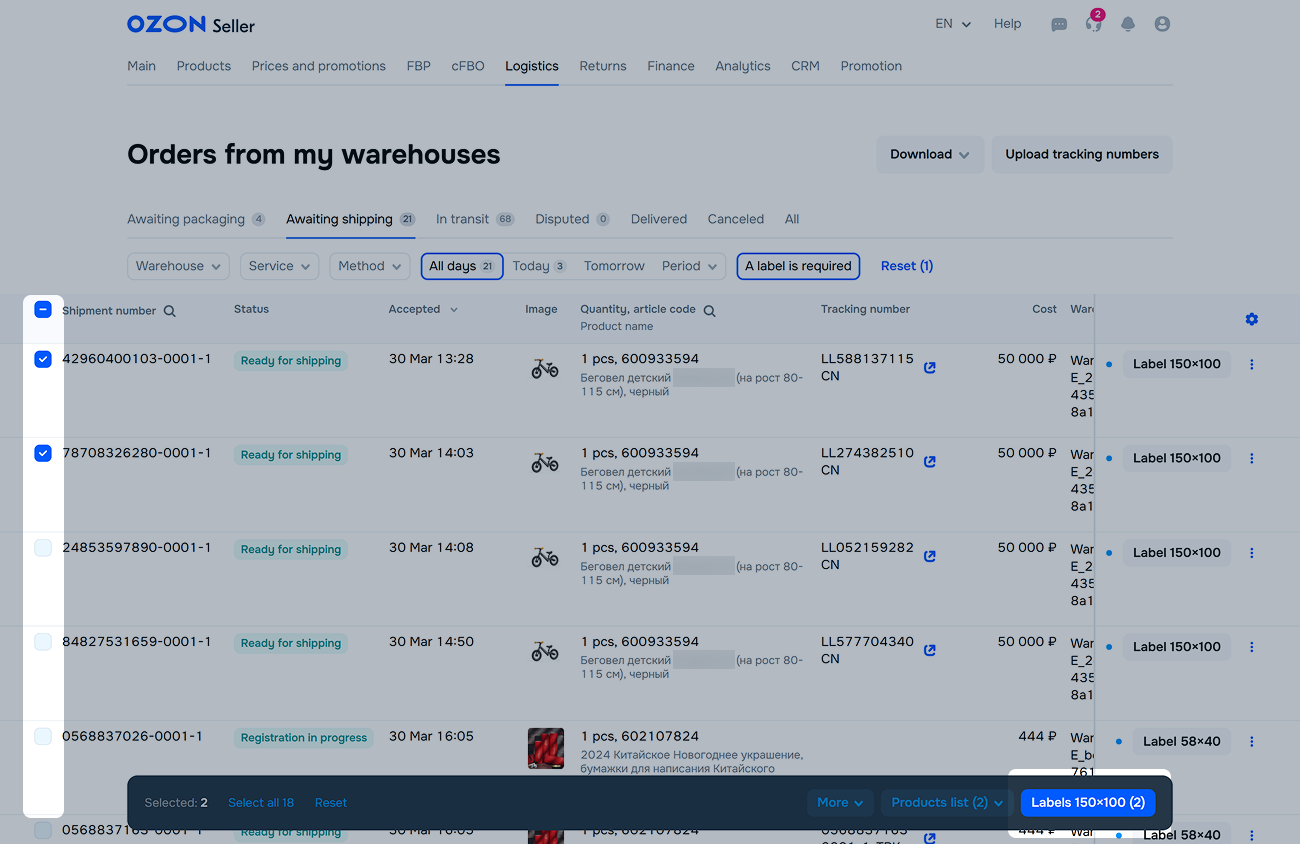Screen dimensions: 1300x844
Task: Open the chat messages icon in header
Action: point(1059,25)
